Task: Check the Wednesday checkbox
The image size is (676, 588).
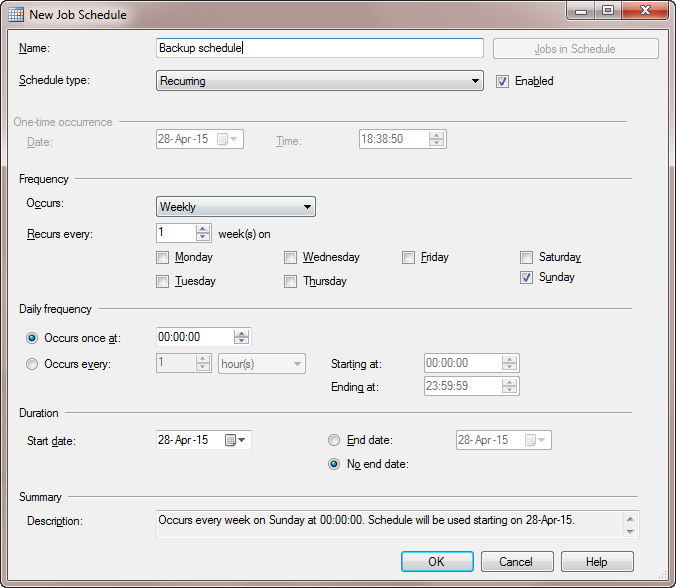Action: click(290, 257)
